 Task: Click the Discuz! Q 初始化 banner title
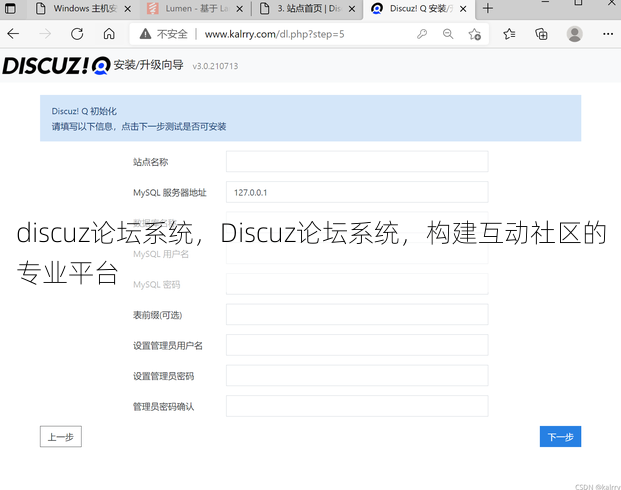click(84, 111)
